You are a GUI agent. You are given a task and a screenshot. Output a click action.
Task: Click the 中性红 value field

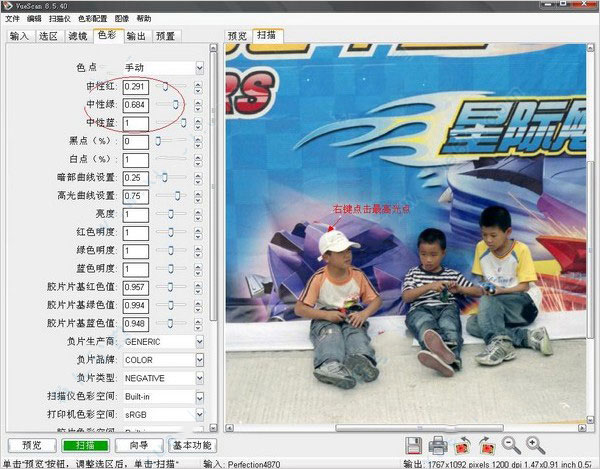pyautogui.click(x=135, y=87)
